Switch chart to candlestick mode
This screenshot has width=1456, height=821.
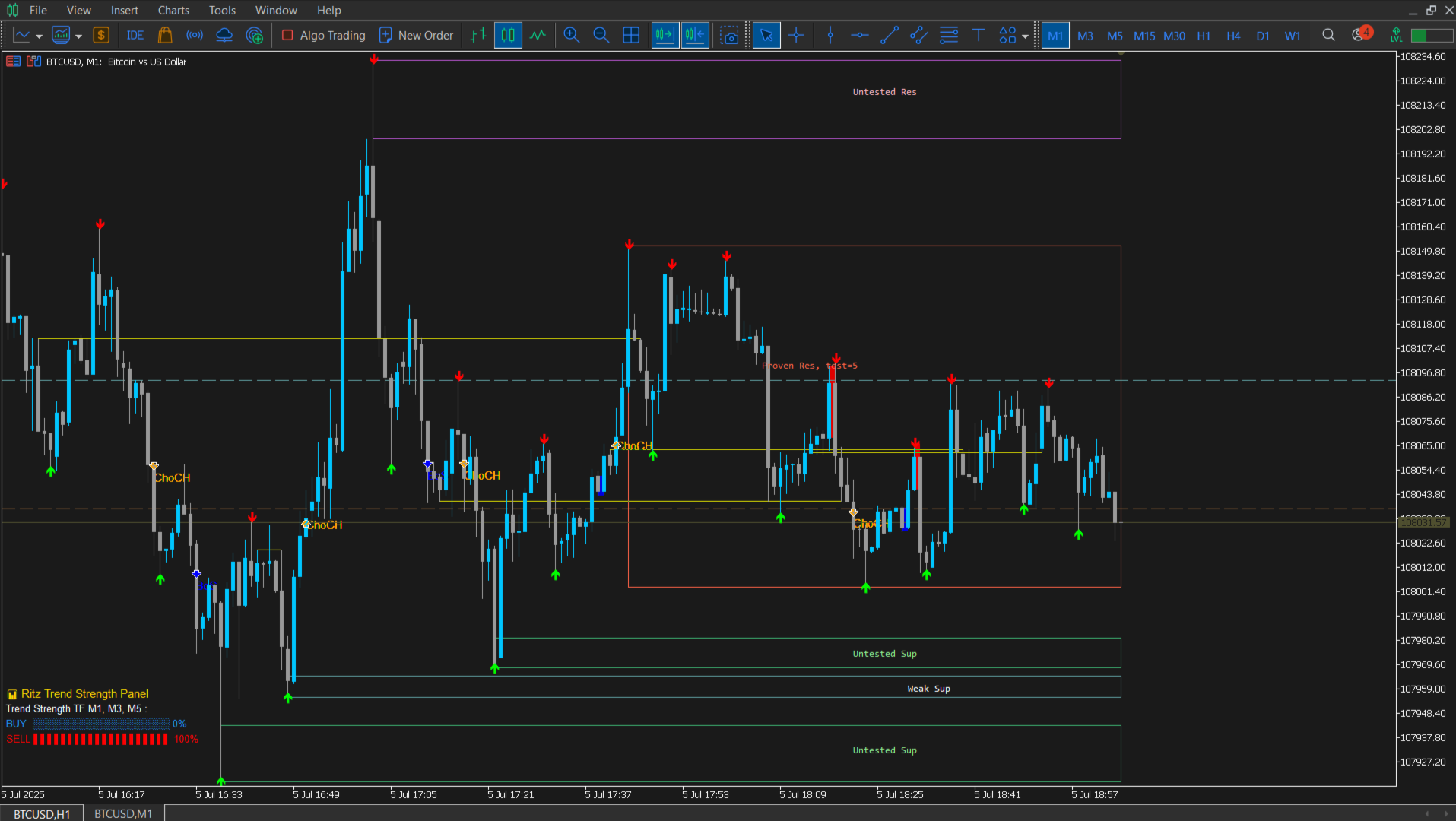click(x=508, y=36)
